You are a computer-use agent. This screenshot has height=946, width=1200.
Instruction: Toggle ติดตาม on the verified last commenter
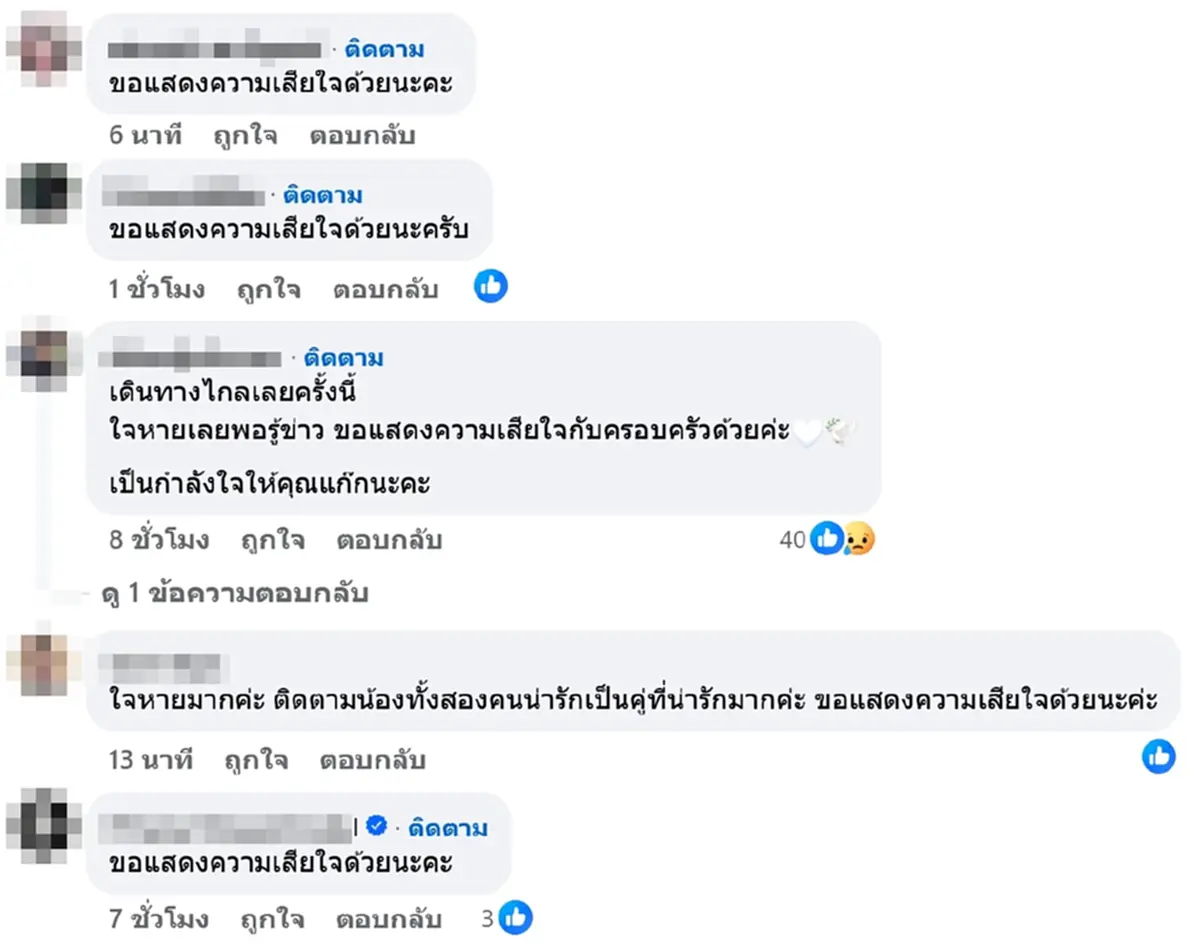[x=450, y=826]
